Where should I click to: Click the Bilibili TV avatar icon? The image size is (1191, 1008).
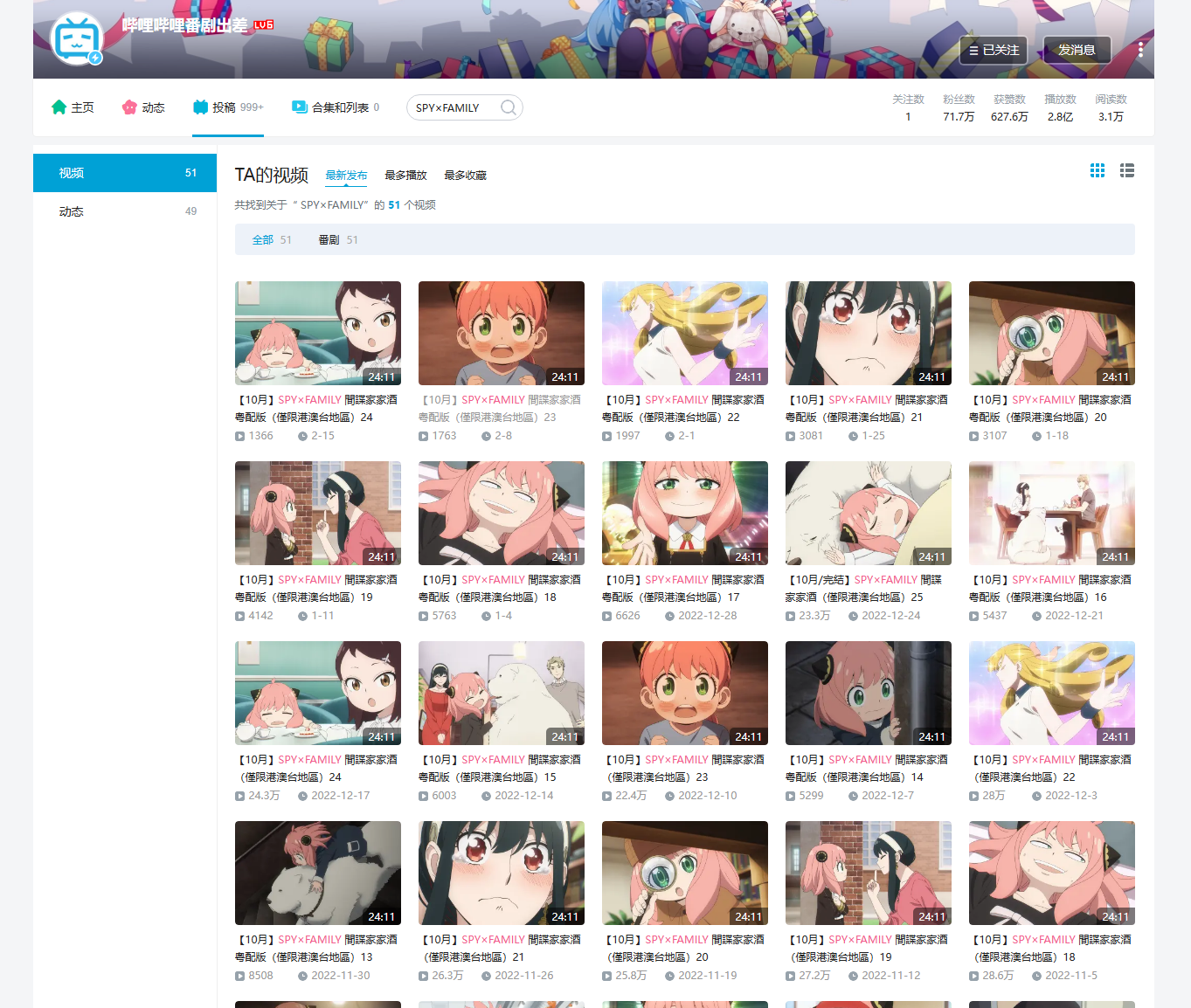(77, 38)
